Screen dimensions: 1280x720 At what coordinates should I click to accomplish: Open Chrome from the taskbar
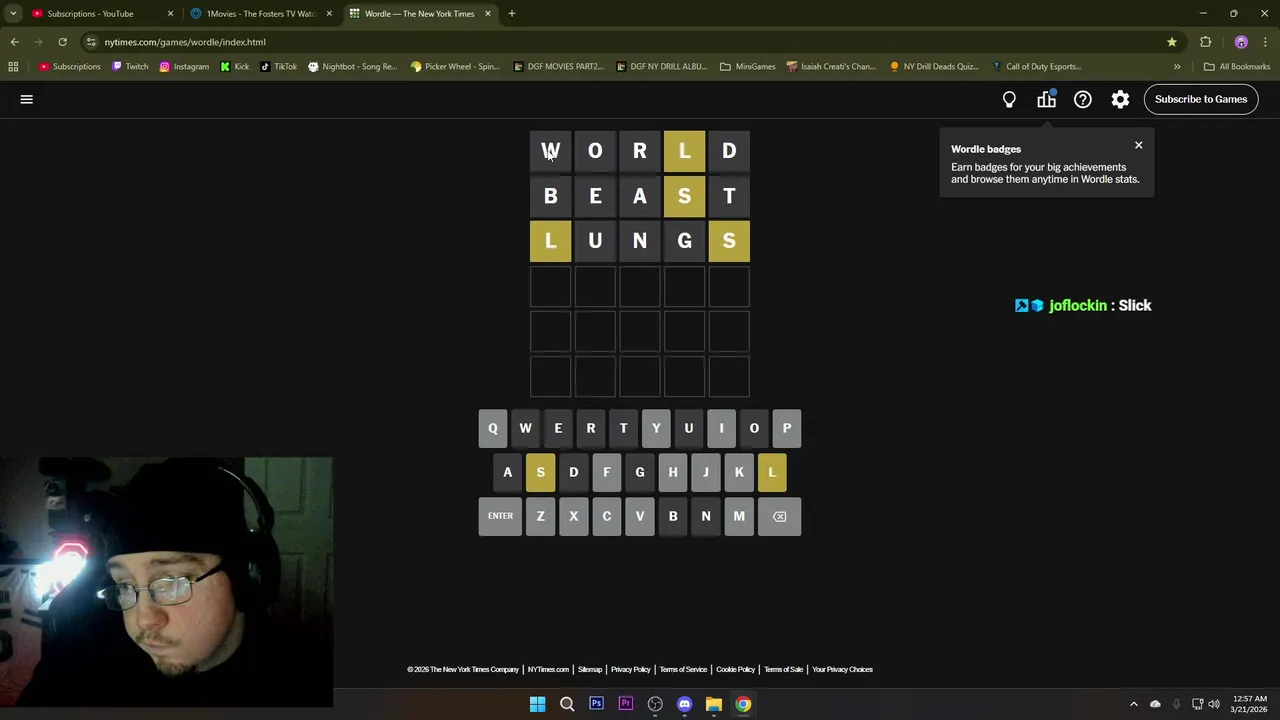[743, 704]
